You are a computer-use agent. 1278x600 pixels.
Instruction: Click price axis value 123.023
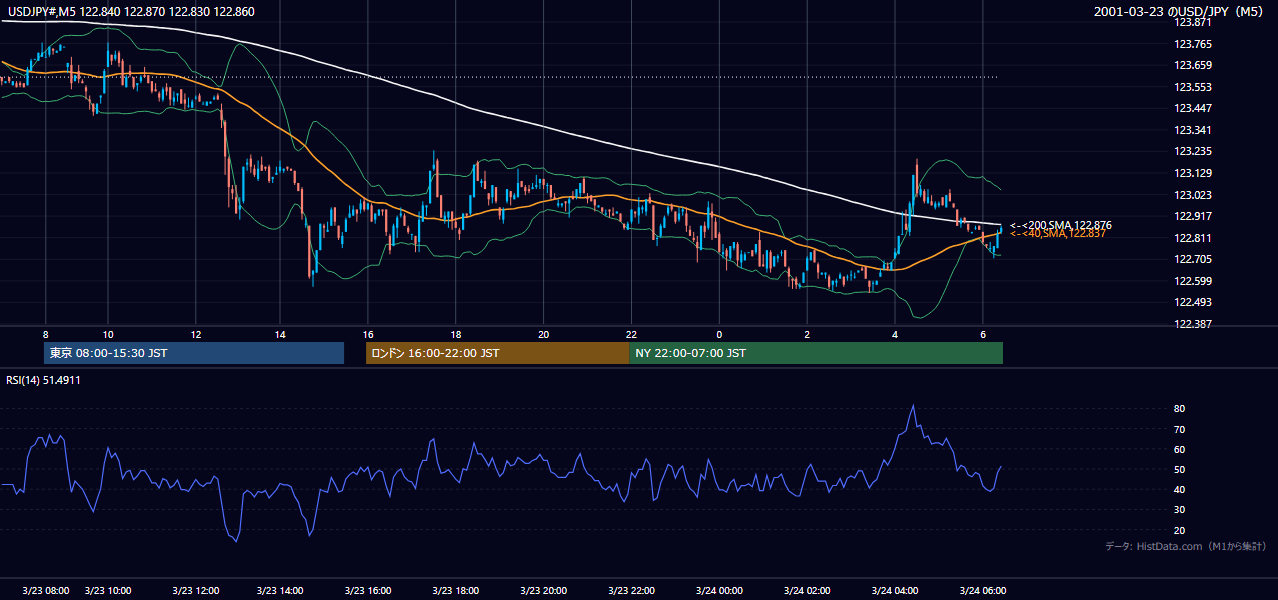pos(1193,195)
